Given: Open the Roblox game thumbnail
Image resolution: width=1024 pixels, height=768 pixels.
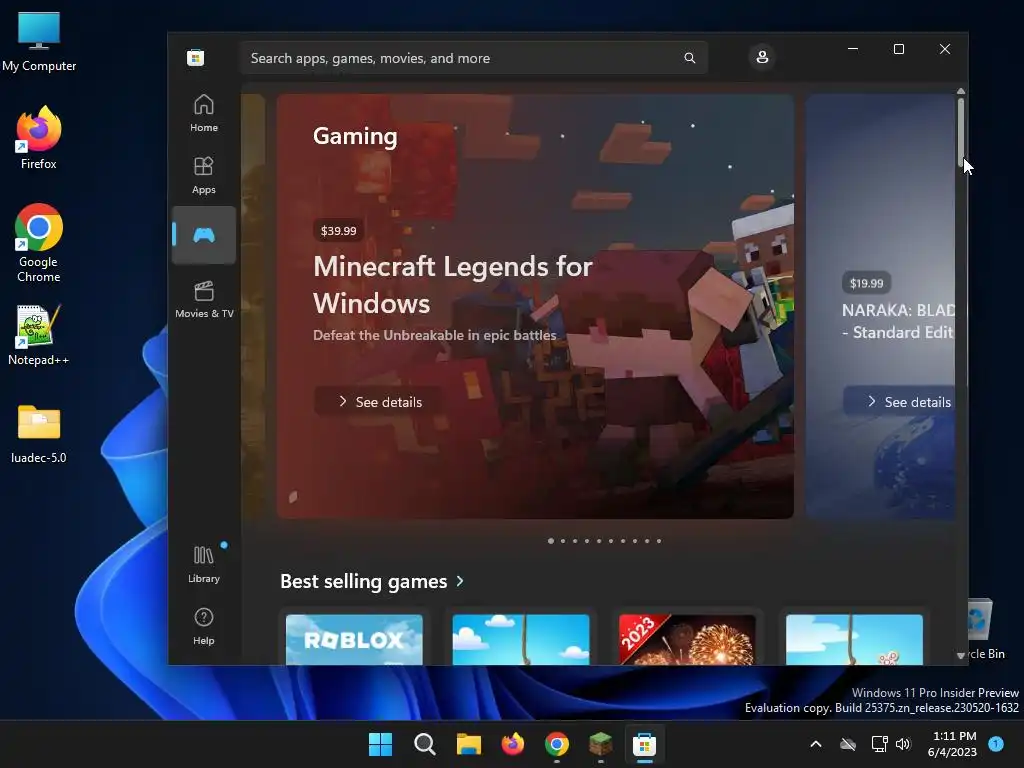Looking at the screenshot, I should pos(355,639).
